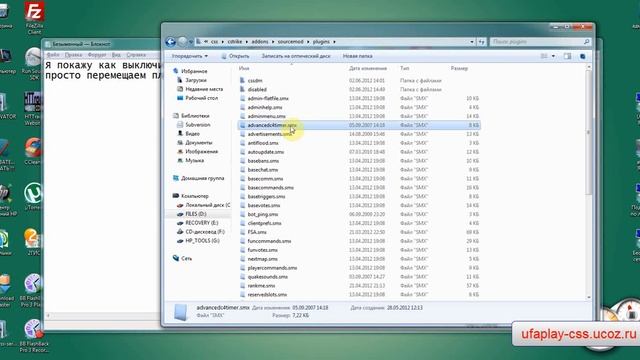
Task: Click the search magnifier icon
Action: click(587, 42)
